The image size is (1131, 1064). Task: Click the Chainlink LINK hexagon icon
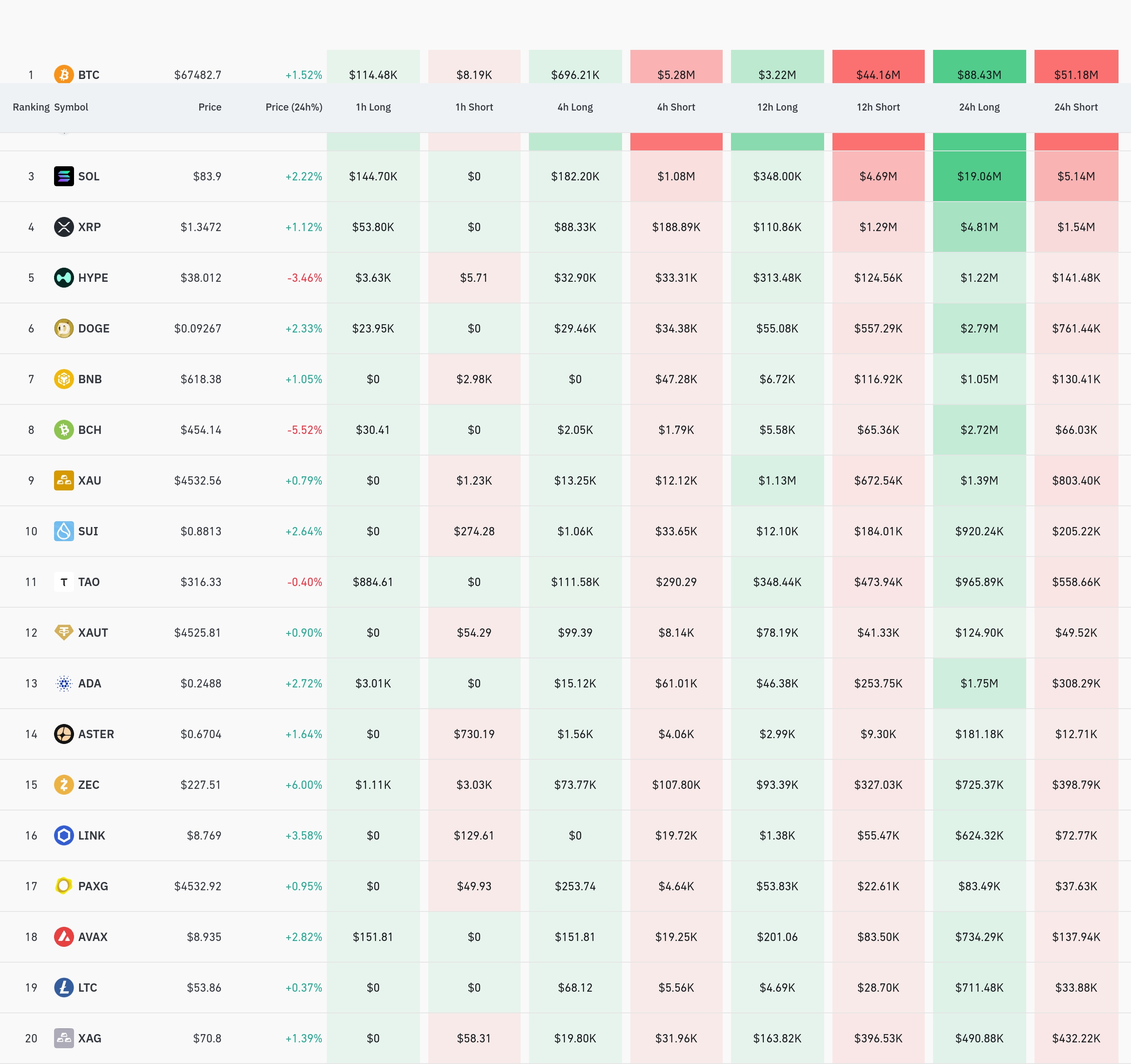tap(64, 835)
